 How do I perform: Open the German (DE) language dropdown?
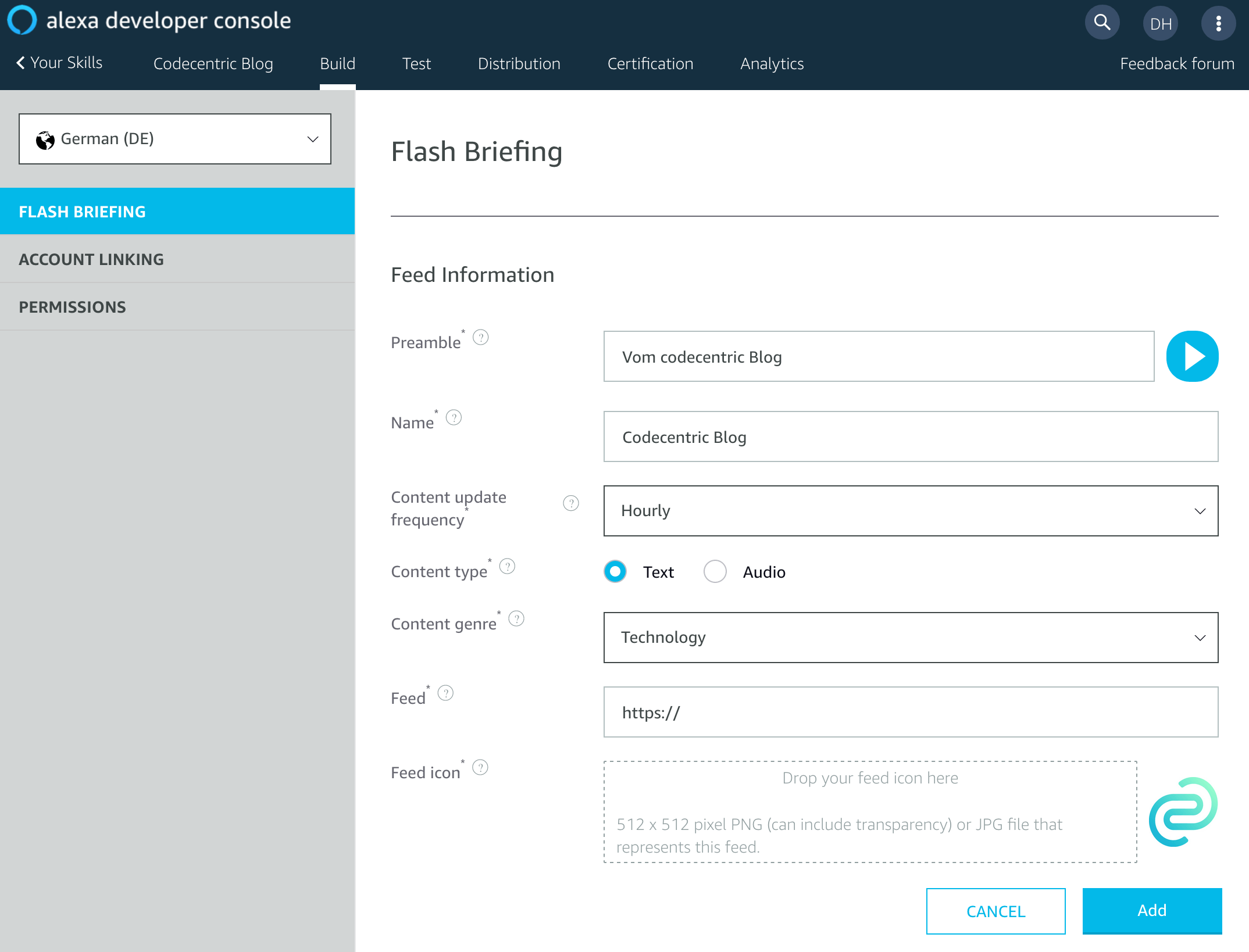coord(174,139)
